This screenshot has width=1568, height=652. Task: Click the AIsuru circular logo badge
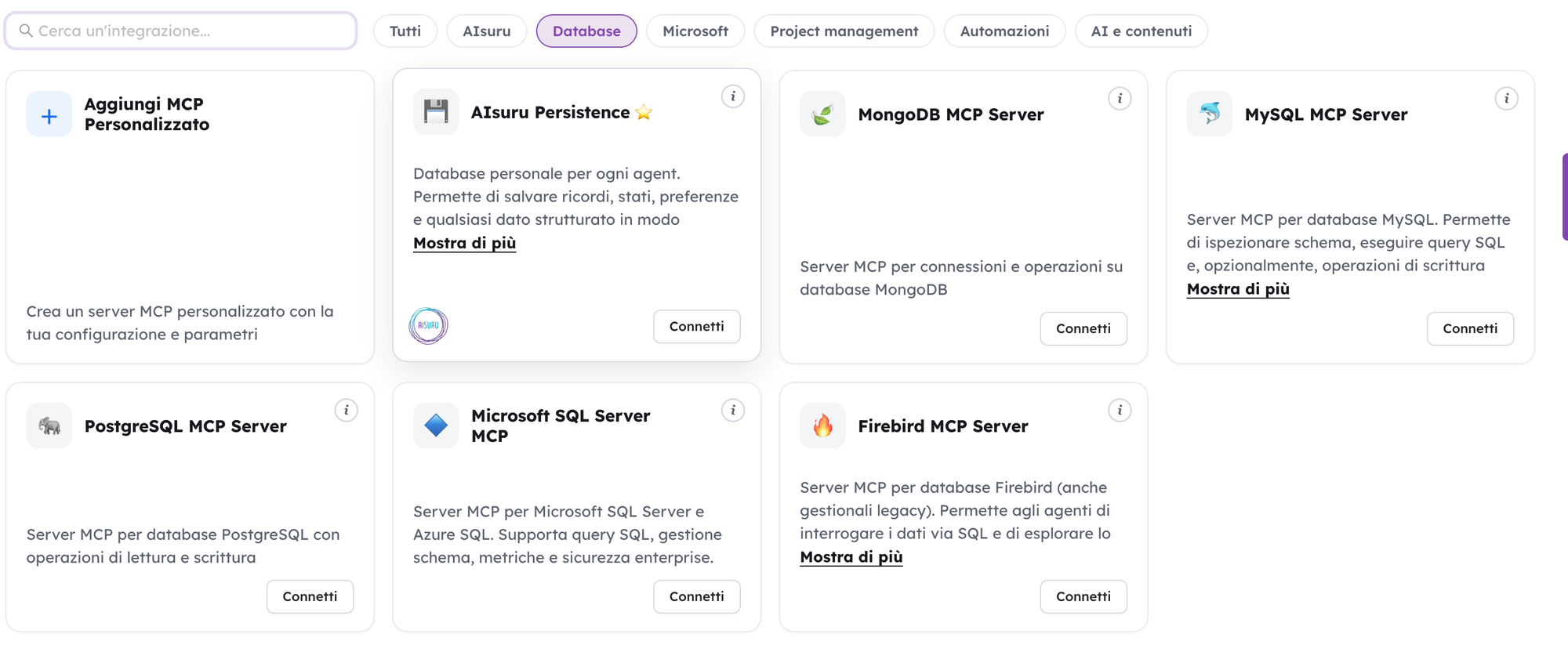[428, 325]
